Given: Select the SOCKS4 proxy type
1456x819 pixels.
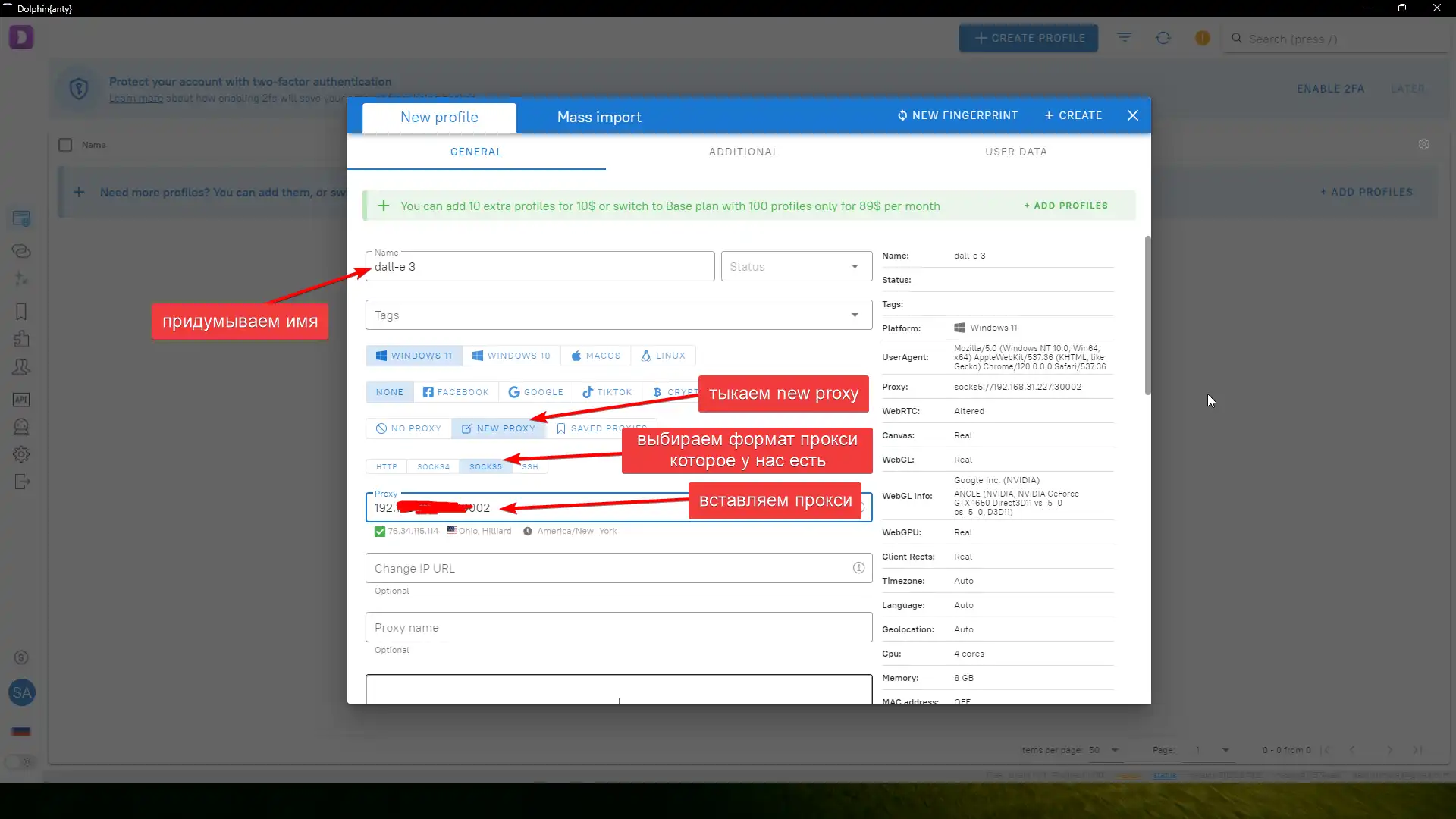Looking at the screenshot, I should (x=433, y=466).
